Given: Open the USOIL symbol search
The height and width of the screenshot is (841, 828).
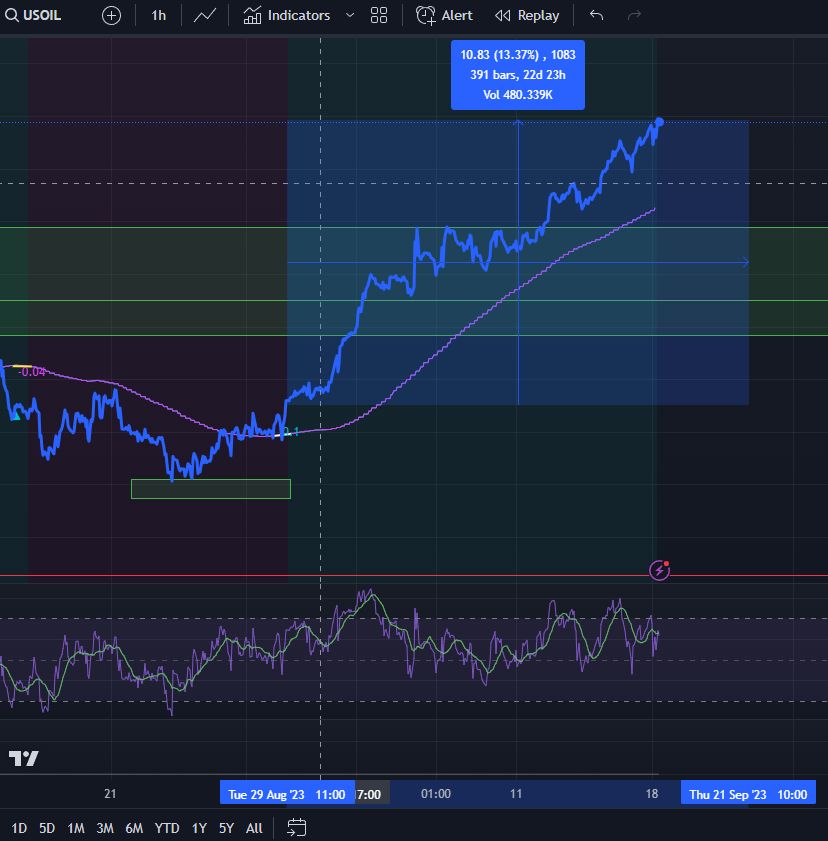Looking at the screenshot, I should 33,16.
